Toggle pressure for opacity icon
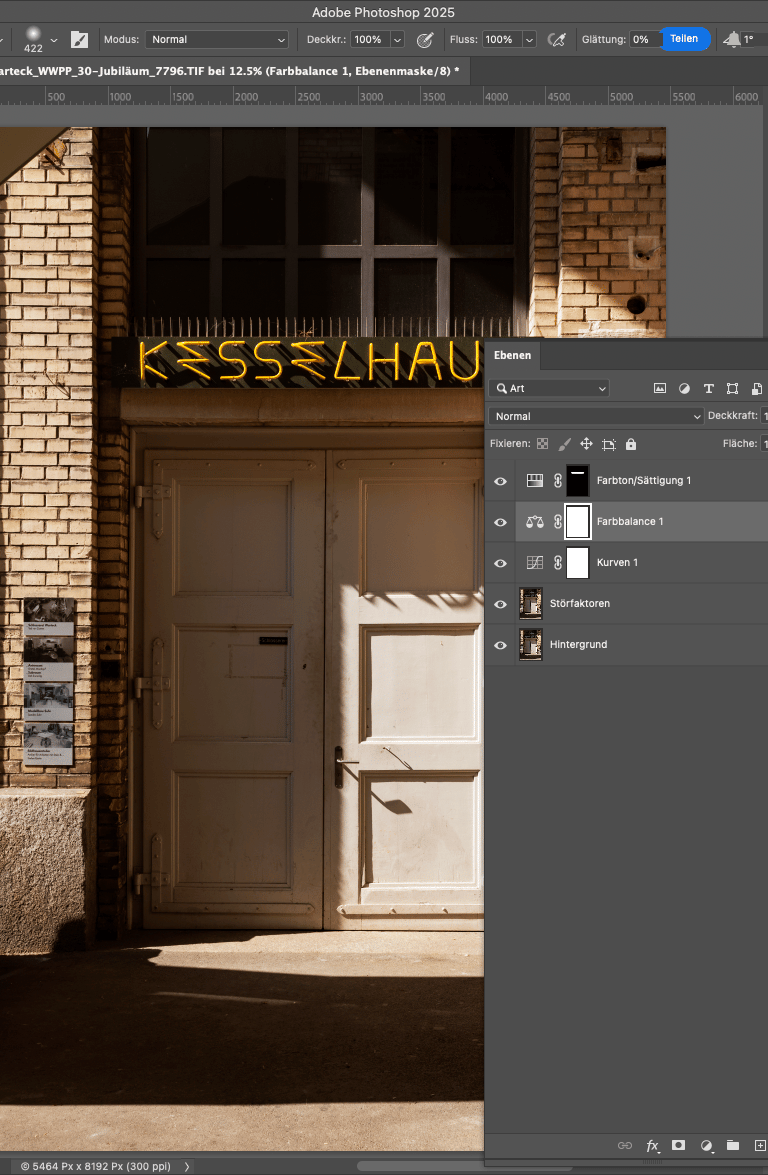The image size is (768, 1175). click(425, 40)
